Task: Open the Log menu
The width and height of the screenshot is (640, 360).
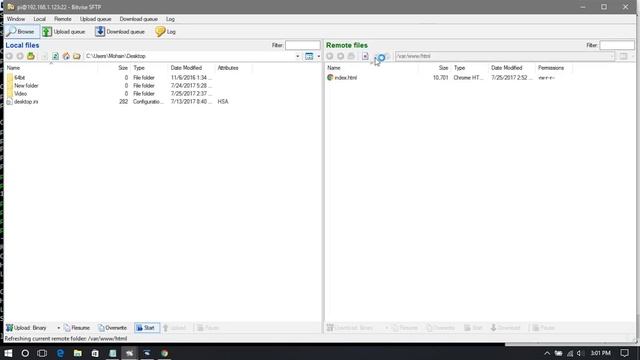Action: tap(170, 19)
